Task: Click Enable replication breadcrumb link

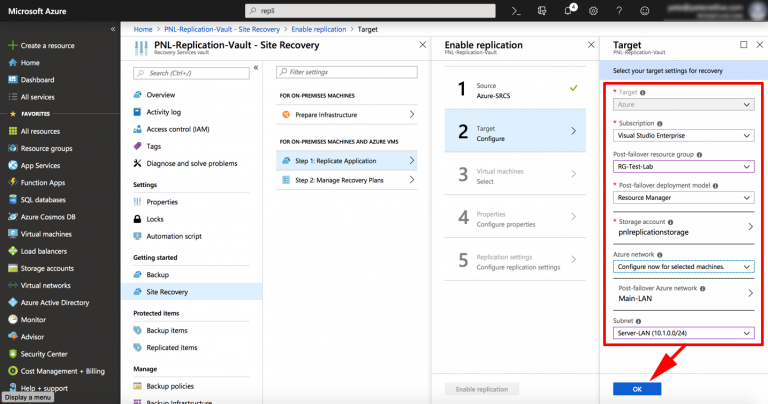Action: pyautogui.click(x=319, y=29)
